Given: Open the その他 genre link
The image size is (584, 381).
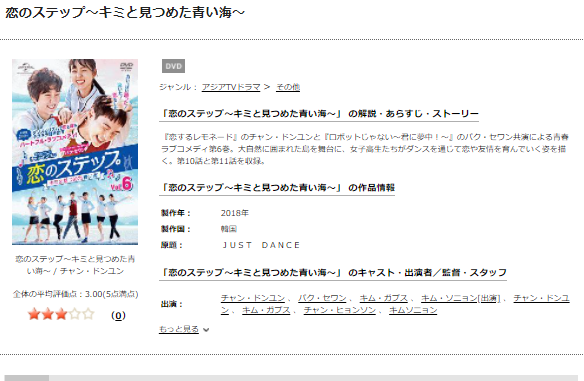Looking at the screenshot, I should [288, 87].
